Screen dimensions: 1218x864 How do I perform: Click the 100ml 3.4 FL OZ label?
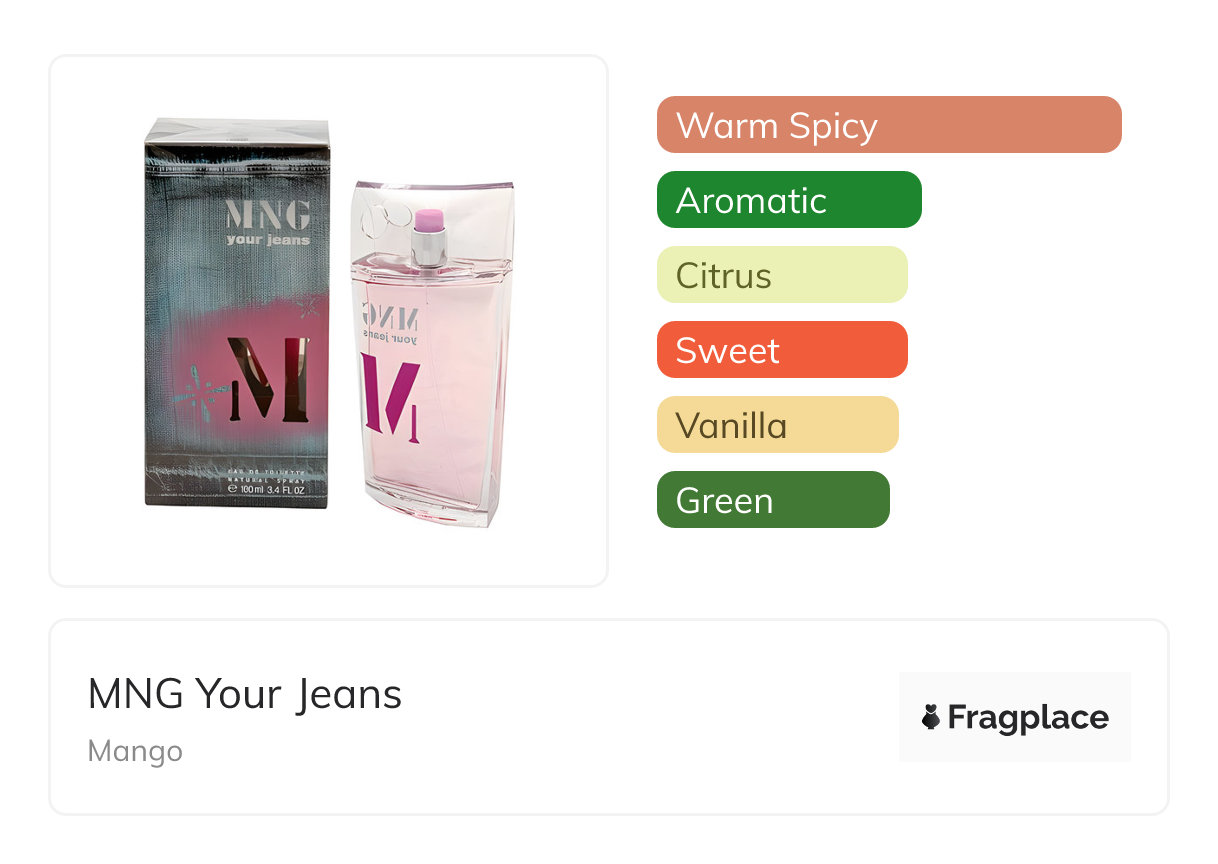pos(266,490)
